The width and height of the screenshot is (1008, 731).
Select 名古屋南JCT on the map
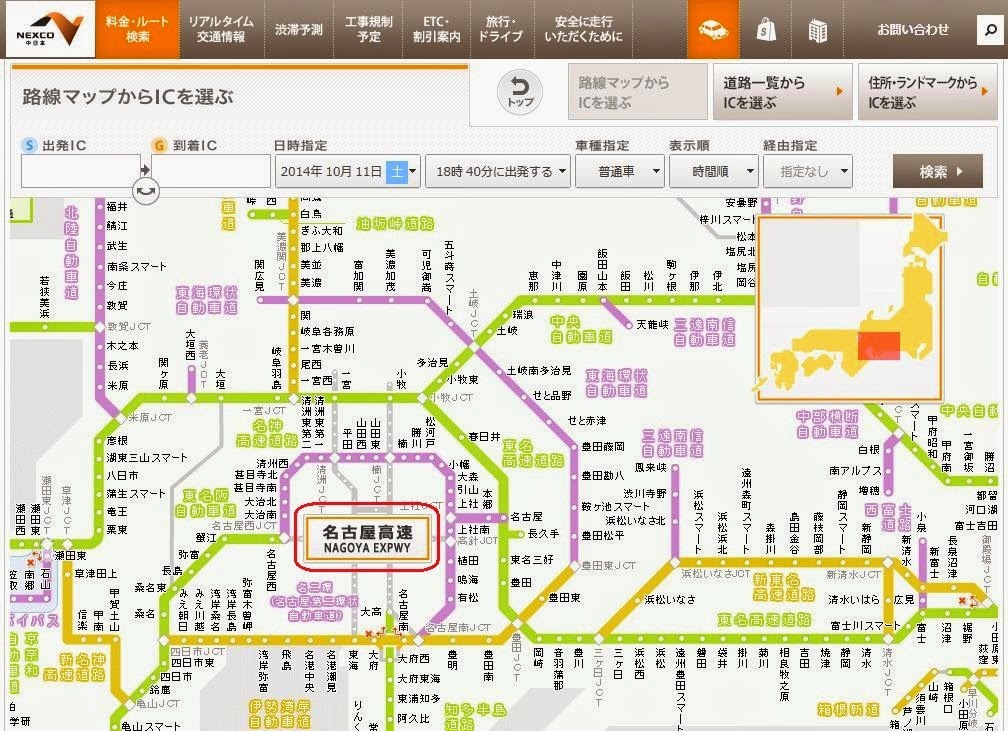pos(458,627)
